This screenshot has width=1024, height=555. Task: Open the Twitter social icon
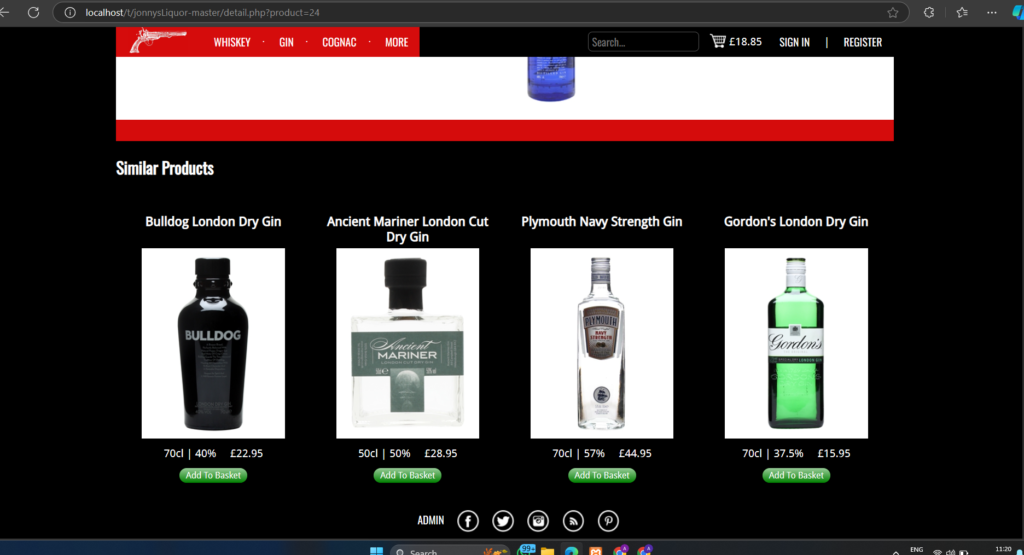(x=503, y=521)
